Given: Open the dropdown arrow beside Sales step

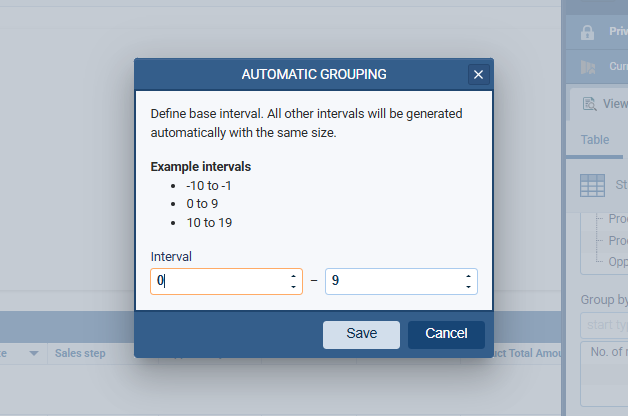Looking at the screenshot, I should tap(34, 353).
